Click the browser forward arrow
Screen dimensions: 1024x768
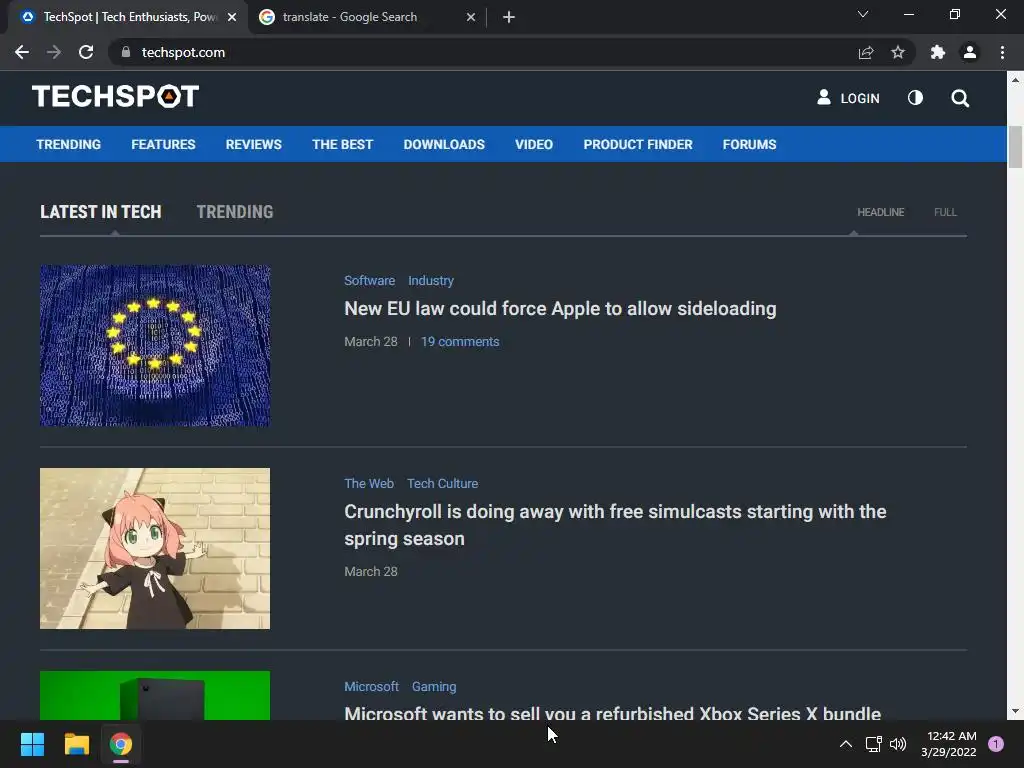coord(54,52)
